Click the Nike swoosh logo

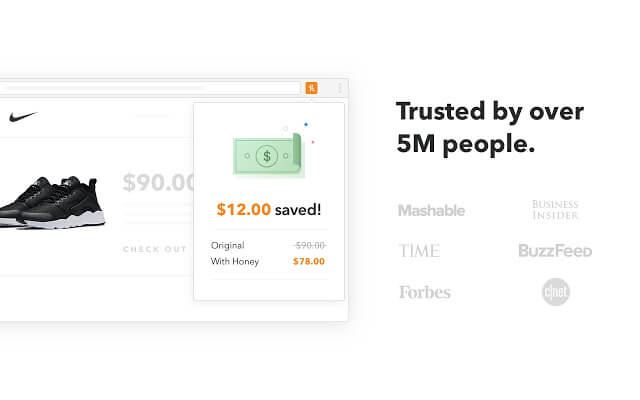pyautogui.click(x=23, y=117)
